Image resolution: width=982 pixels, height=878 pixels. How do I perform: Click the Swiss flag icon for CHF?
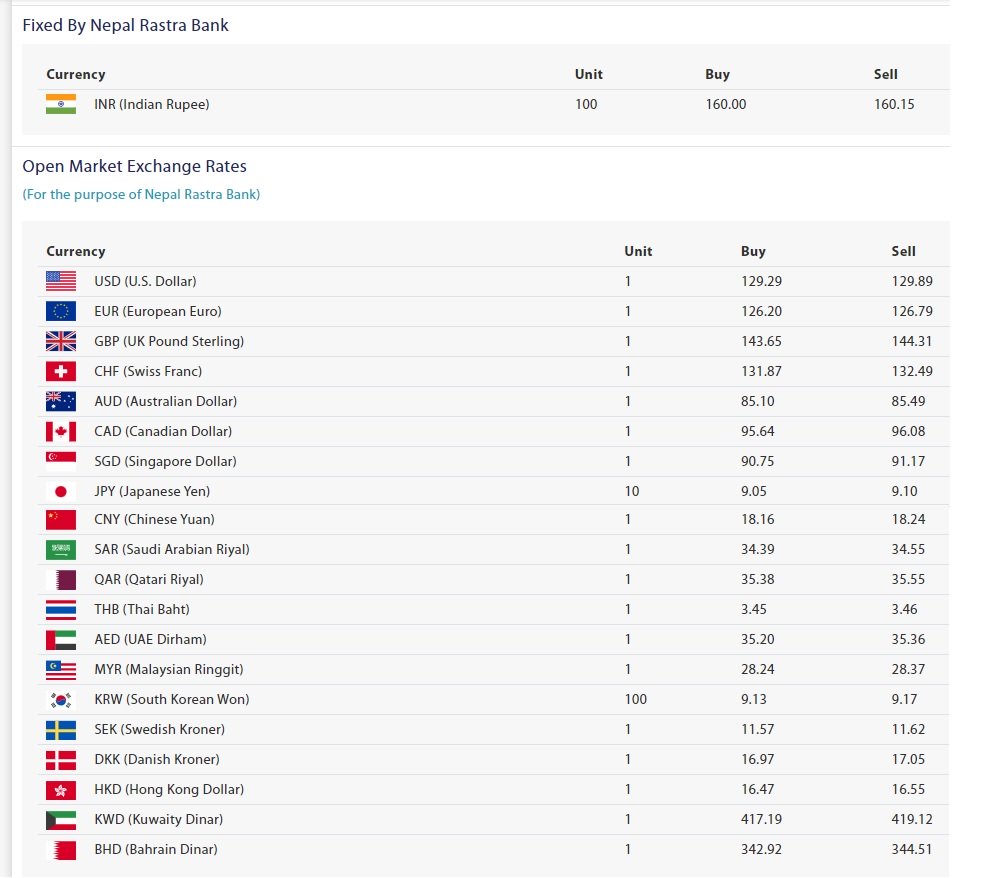click(x=61, y=371)
